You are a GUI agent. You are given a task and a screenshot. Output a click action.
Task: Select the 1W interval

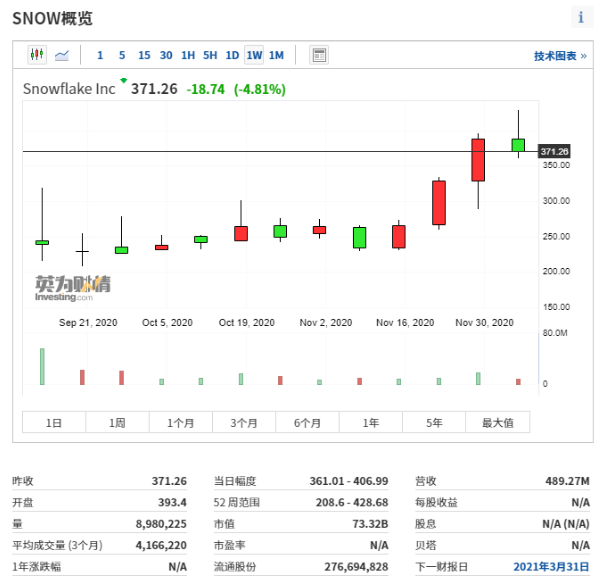(254, 55)
